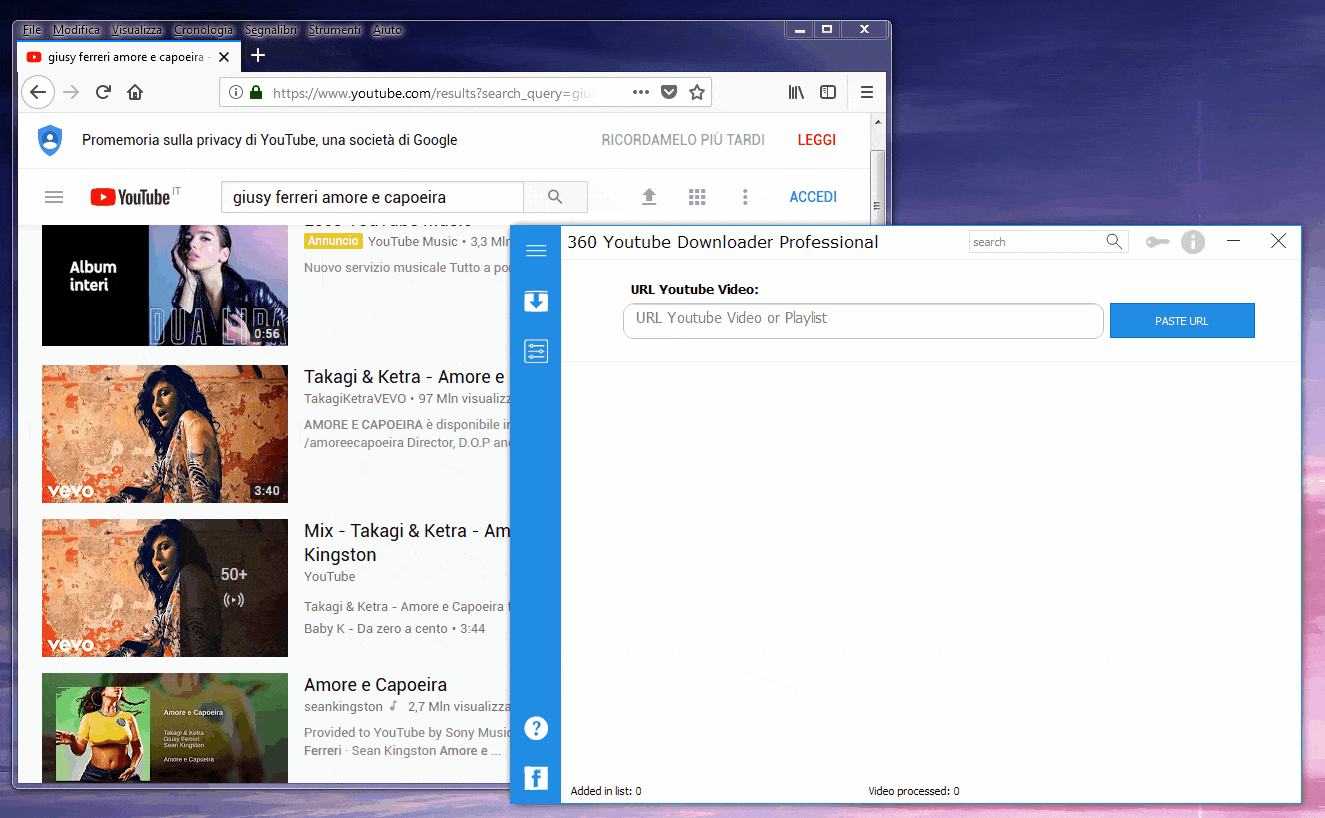Screen dimensions: 1325x818
Task: Click the yellow Annuncio ad badge
Action: click(333, 241)
